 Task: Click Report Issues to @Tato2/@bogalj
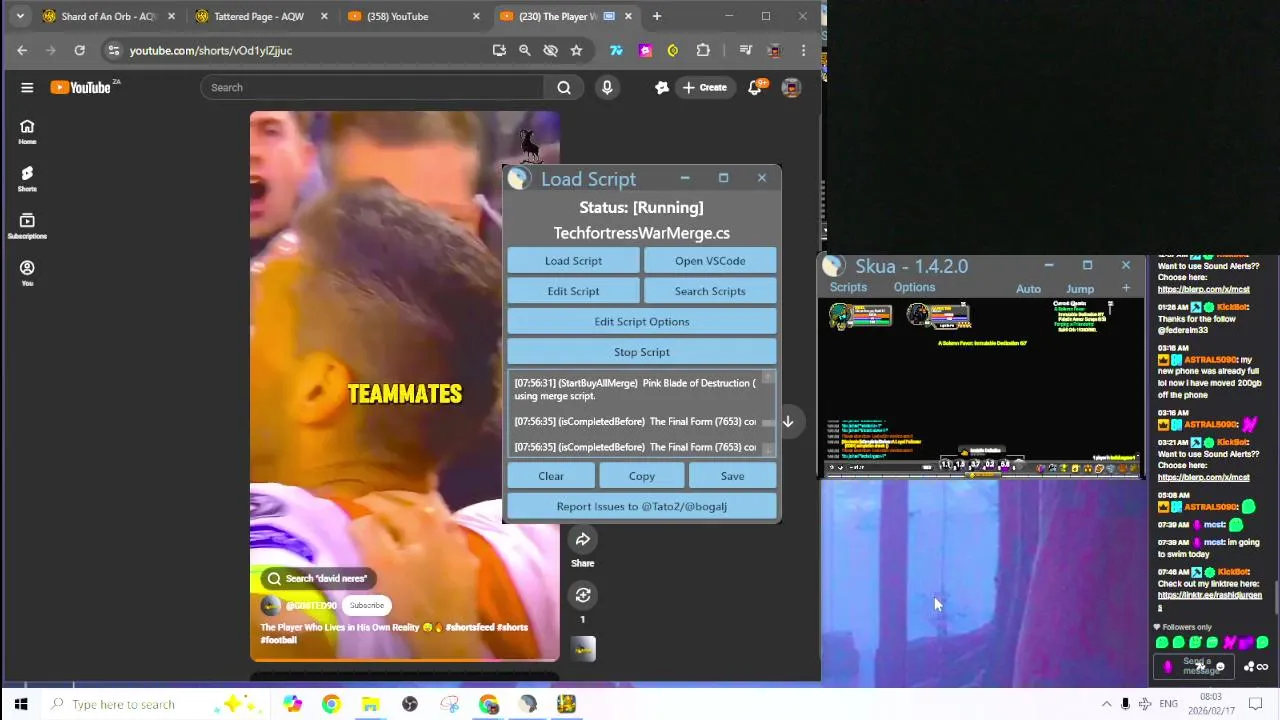(x=642, y=507)
